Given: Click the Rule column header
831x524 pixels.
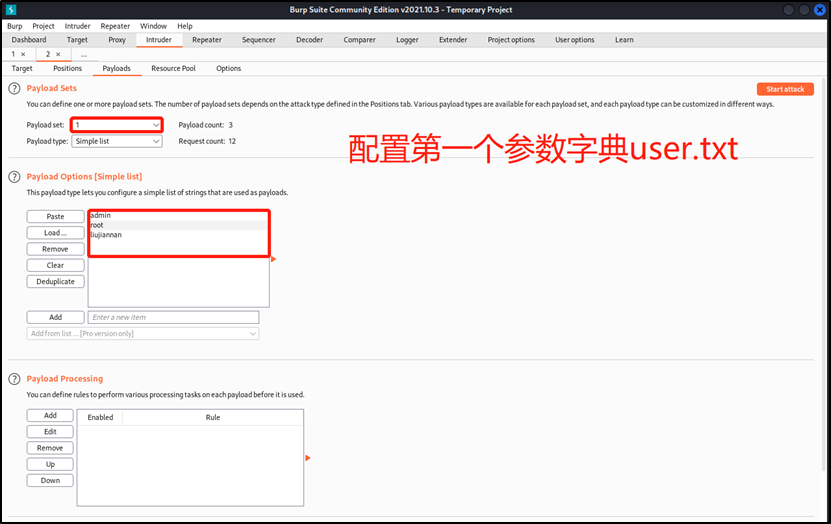Looking at the screenshot, I should coord(213,418).
